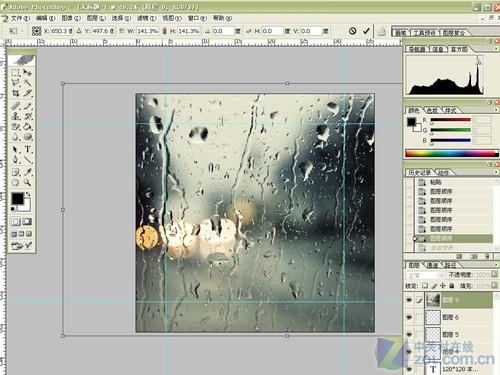Hide layer 图层 5 via its eye icon
The width and height of the screenshot is (500, 375).
(x=409, y=334)
